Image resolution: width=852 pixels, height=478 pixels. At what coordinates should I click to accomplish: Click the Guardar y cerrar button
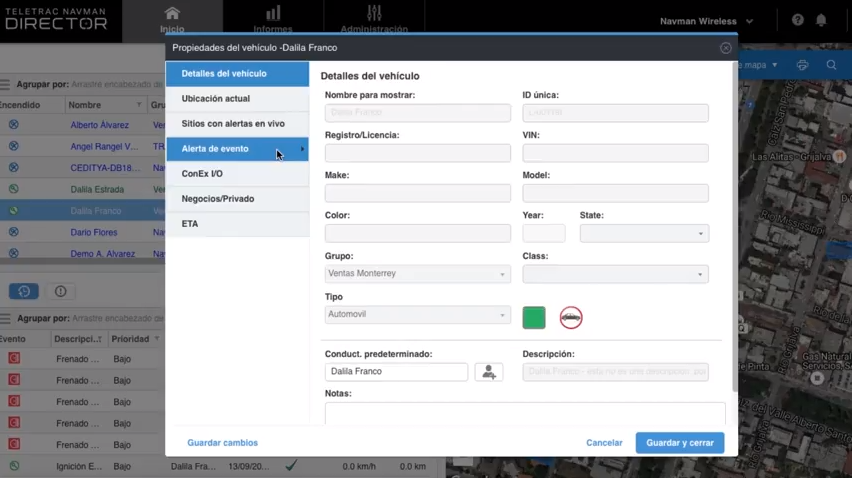tap(680, 443)
